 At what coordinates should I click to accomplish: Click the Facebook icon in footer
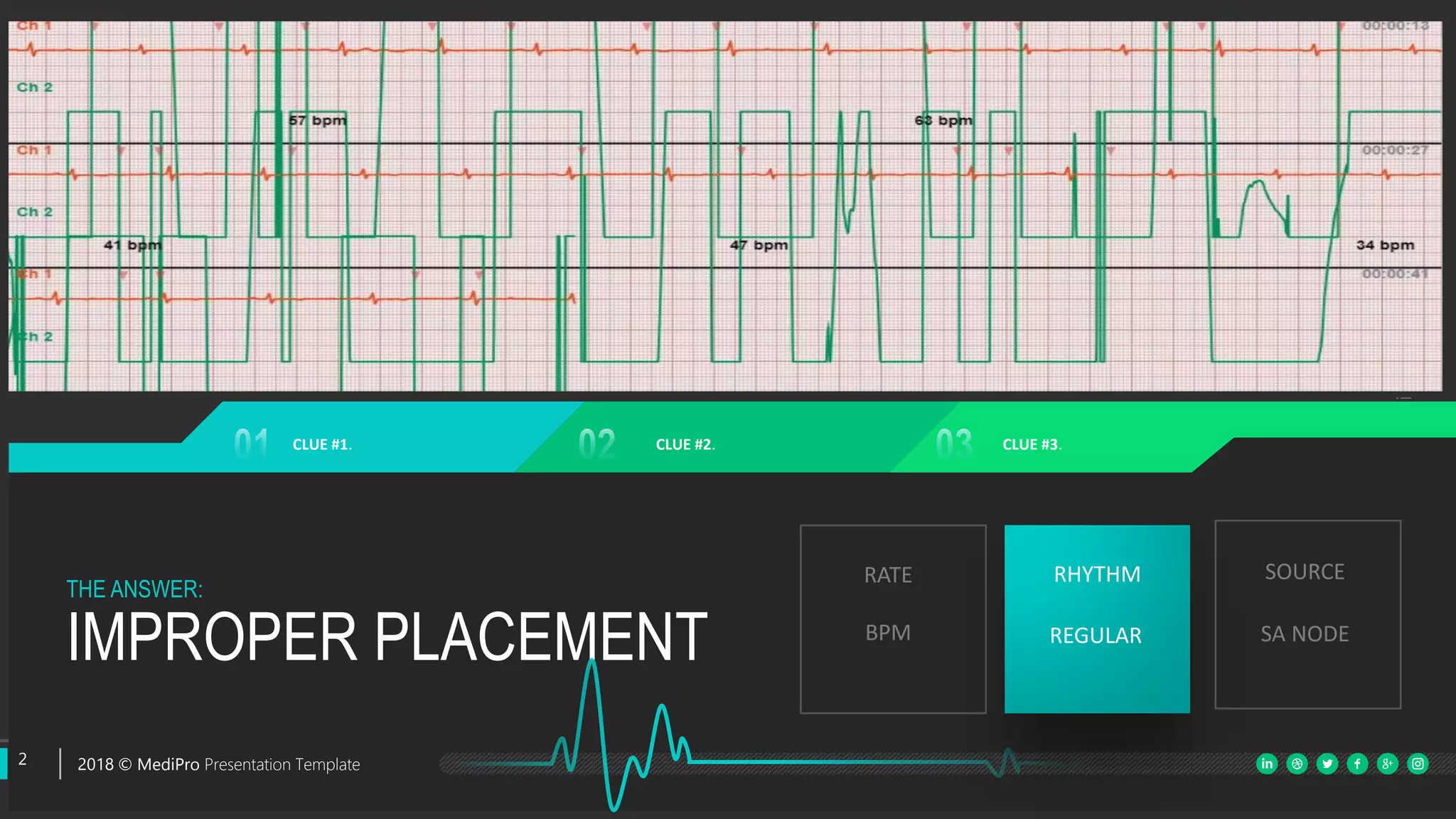pyautogui.click(x=1357, y=764)
